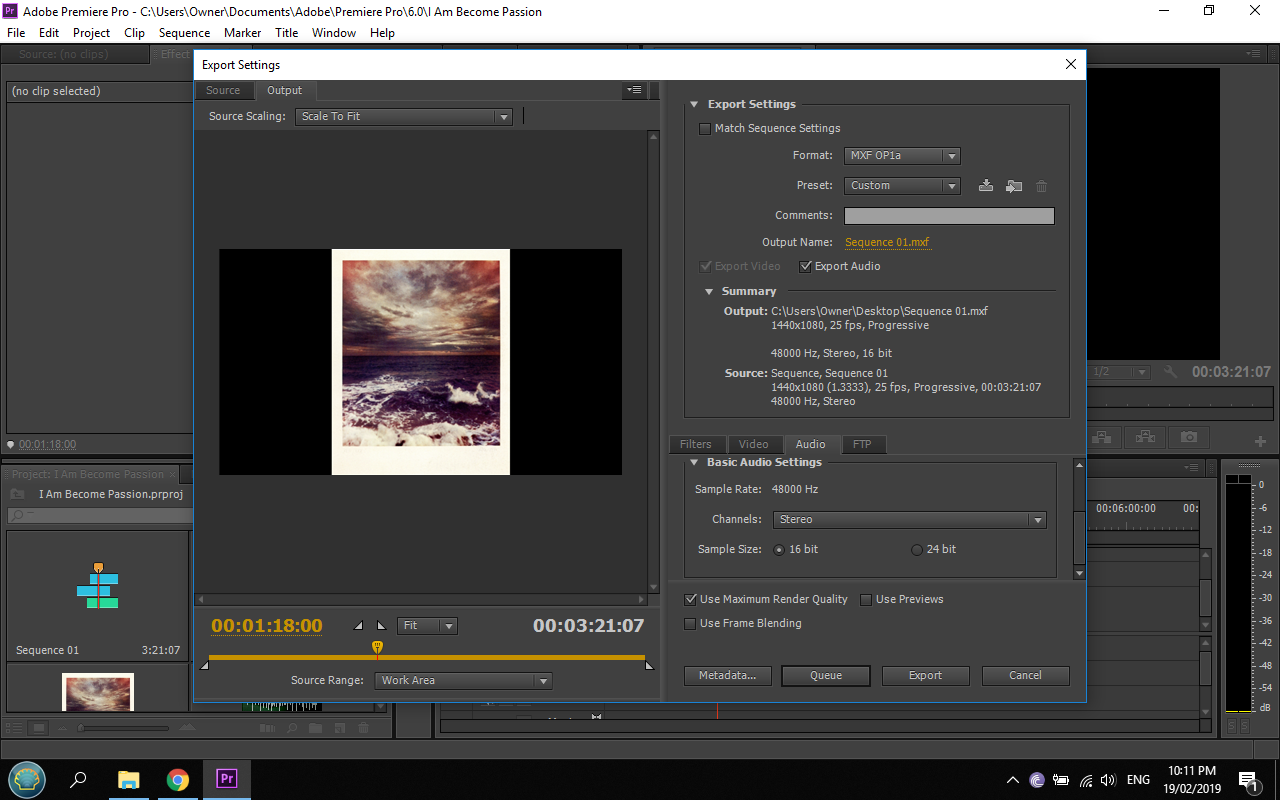Image resolution: width=1280 pixels, height=800 pixels.
Task: Click the Delete Preset trash icon
Action: pos(1042,185)
